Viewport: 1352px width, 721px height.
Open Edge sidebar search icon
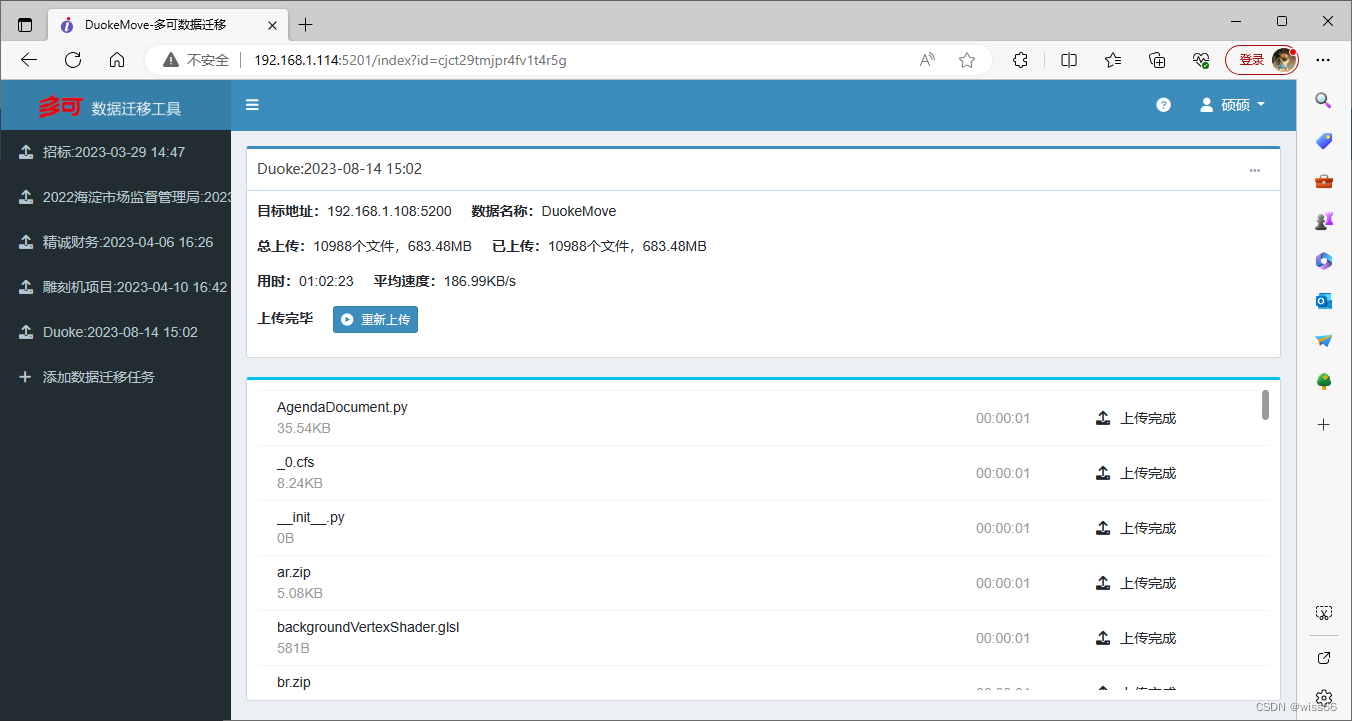pos(1323,100)
